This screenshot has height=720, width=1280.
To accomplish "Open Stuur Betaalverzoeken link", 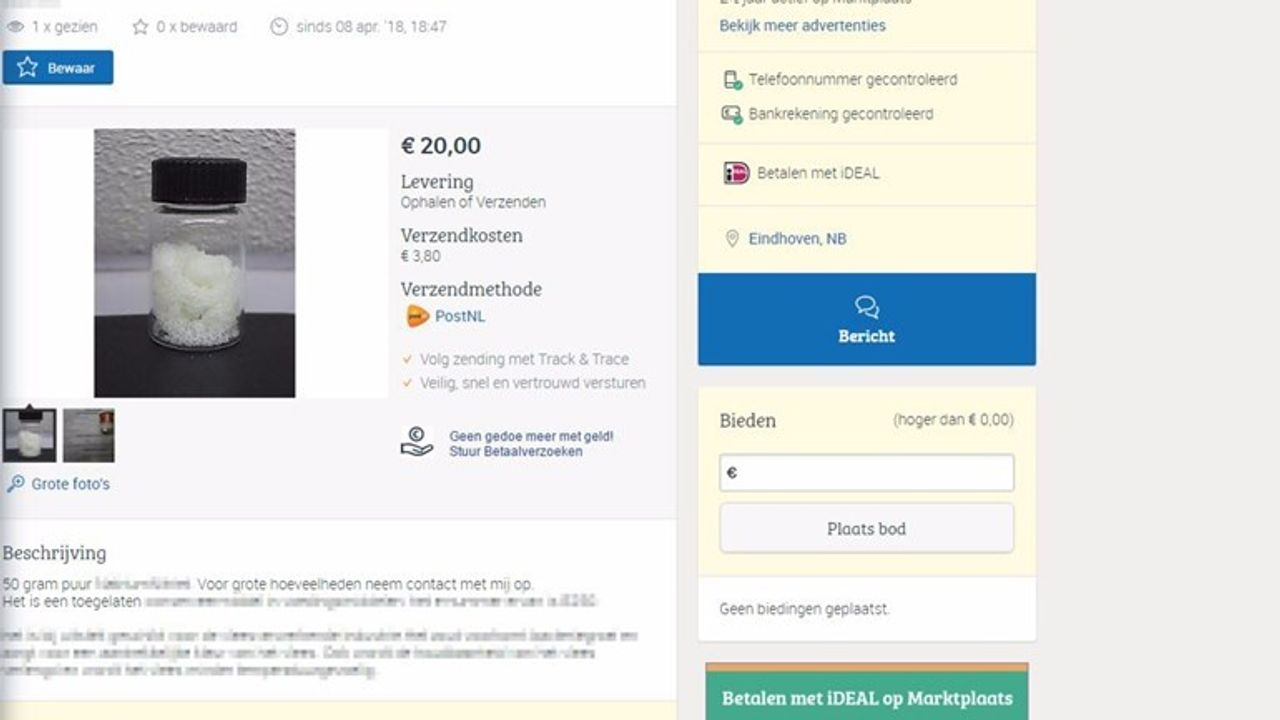I will (515, 451).
